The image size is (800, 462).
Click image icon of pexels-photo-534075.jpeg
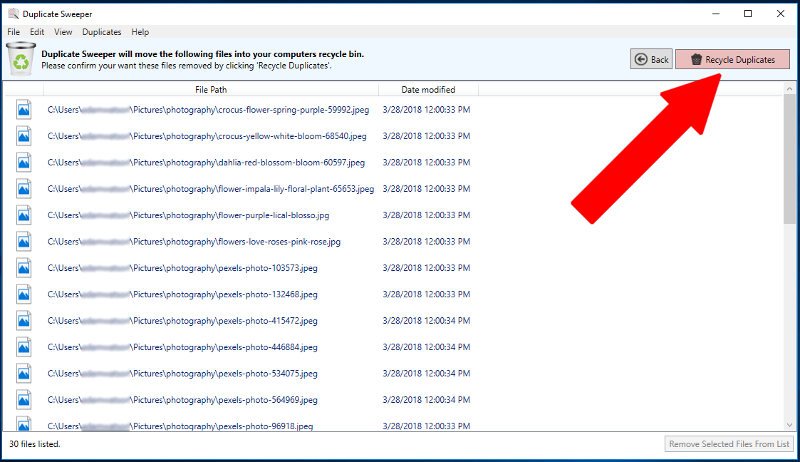click(x=23, y=374)
